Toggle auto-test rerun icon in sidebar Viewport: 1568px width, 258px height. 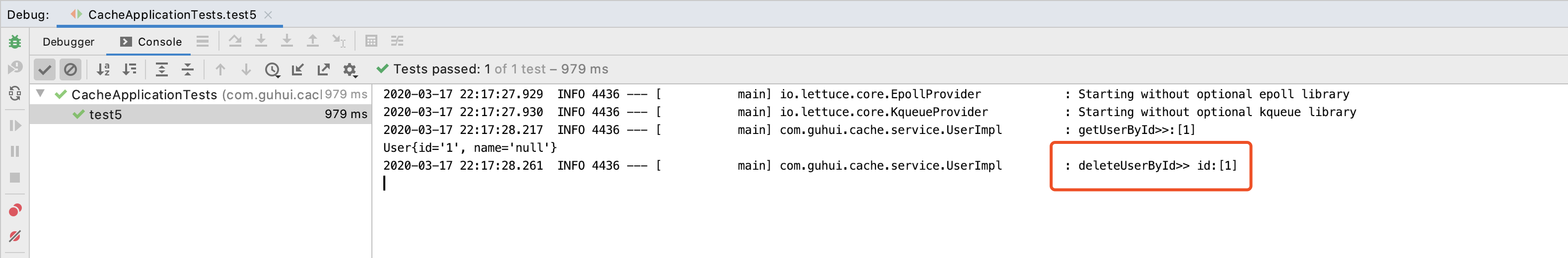(14, 93)
